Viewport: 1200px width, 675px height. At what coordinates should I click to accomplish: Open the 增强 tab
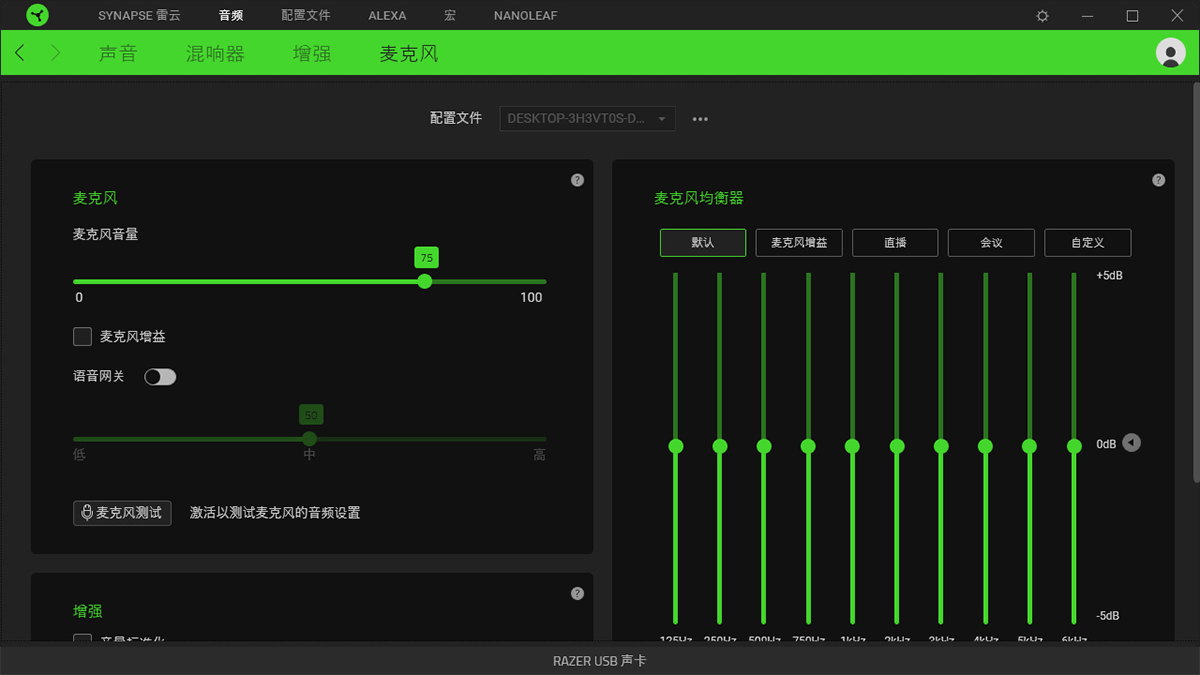coord(312,54)
